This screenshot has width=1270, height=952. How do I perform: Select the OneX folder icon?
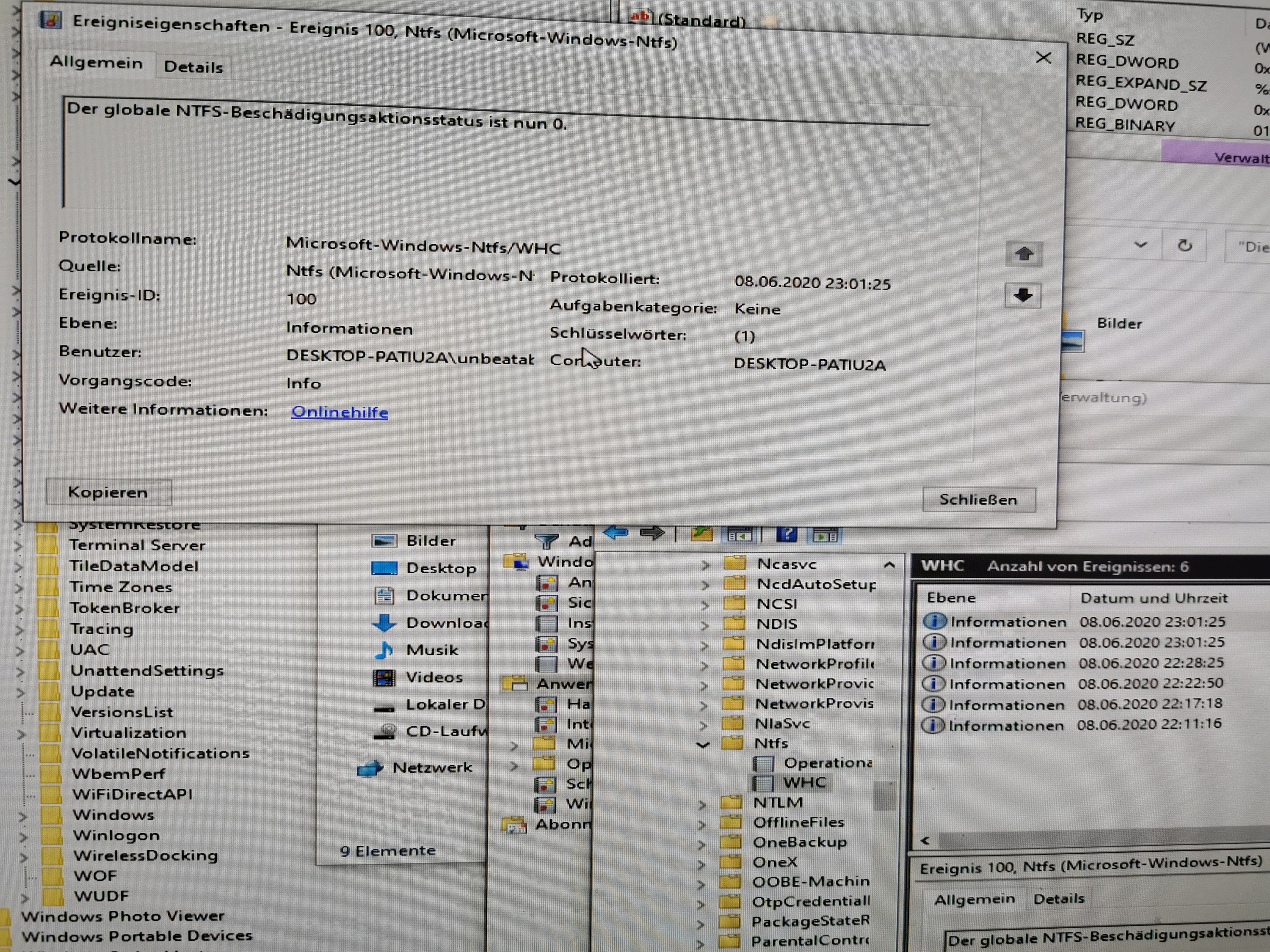point(730,862)
